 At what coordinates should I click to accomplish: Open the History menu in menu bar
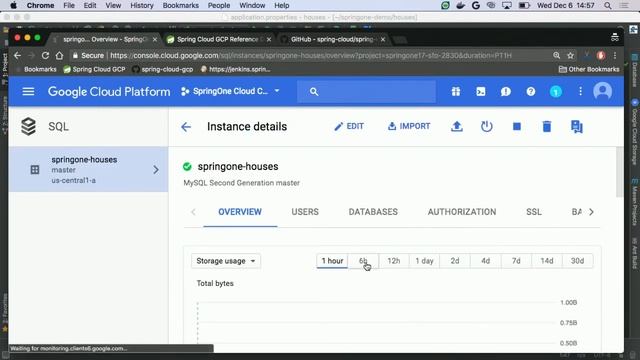(142, 5)
